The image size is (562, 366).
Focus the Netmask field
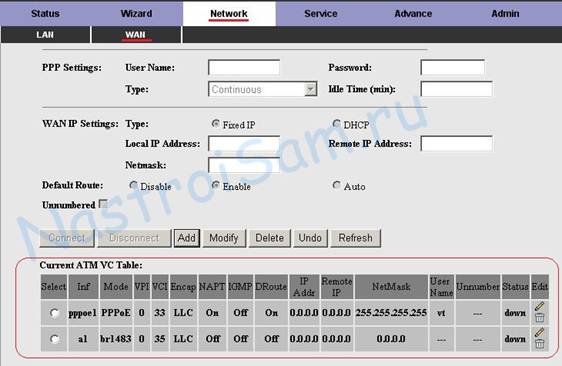point(244,165)
